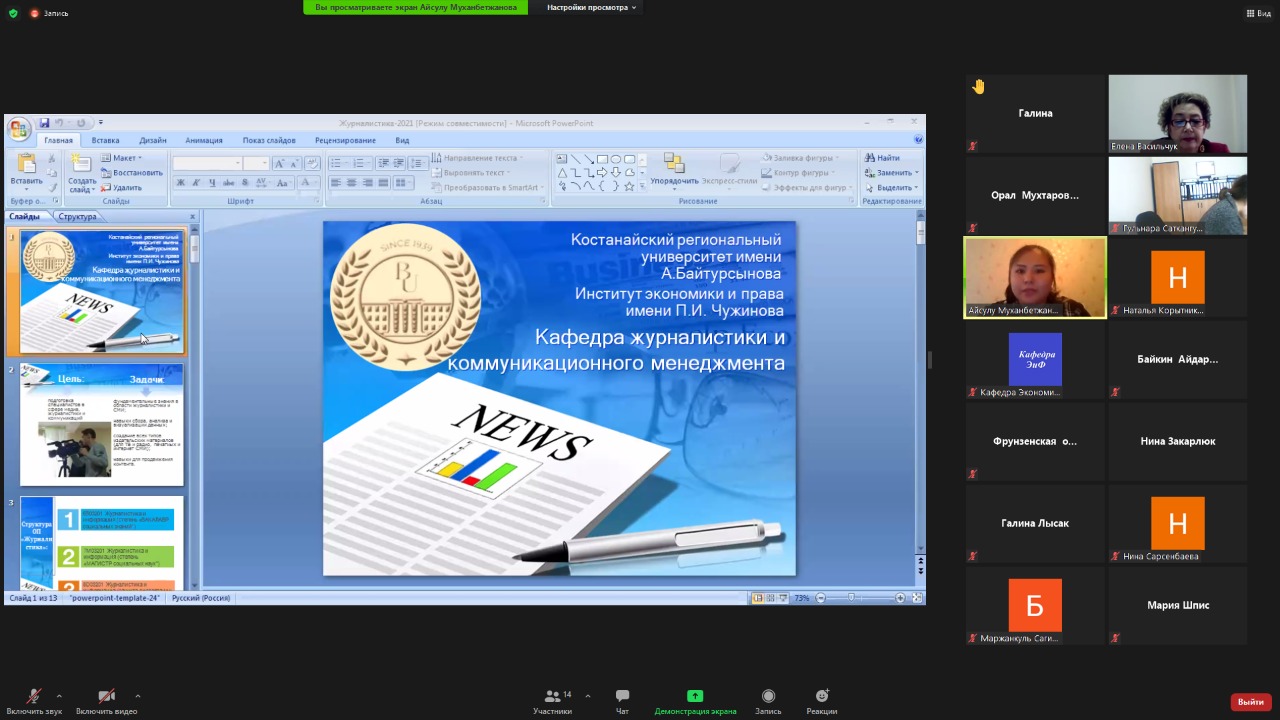Click Redo in quick access toolbar
The height and width of the screenshot is (720, 1280).
pyautogui.click(x=81, y=123)
